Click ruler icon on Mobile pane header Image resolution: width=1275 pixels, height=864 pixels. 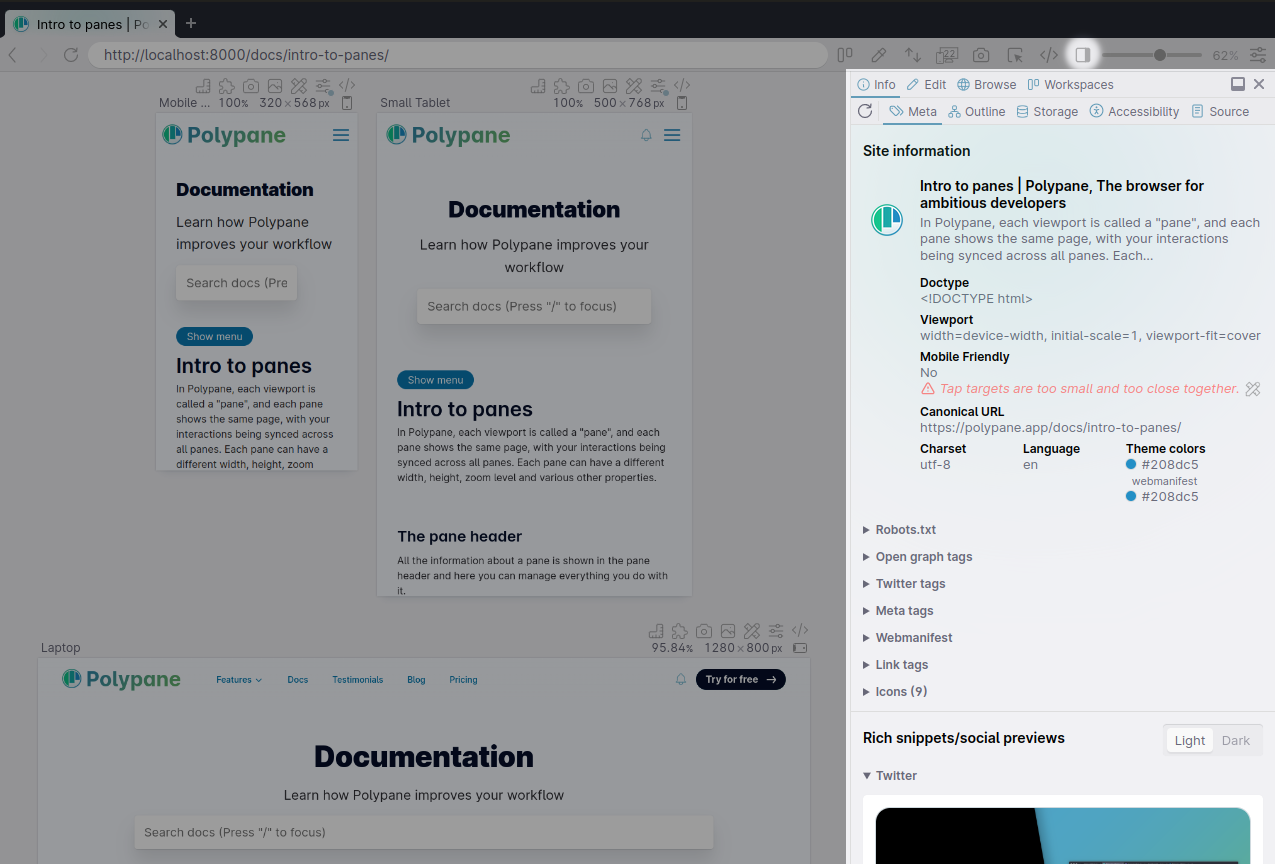203,86
